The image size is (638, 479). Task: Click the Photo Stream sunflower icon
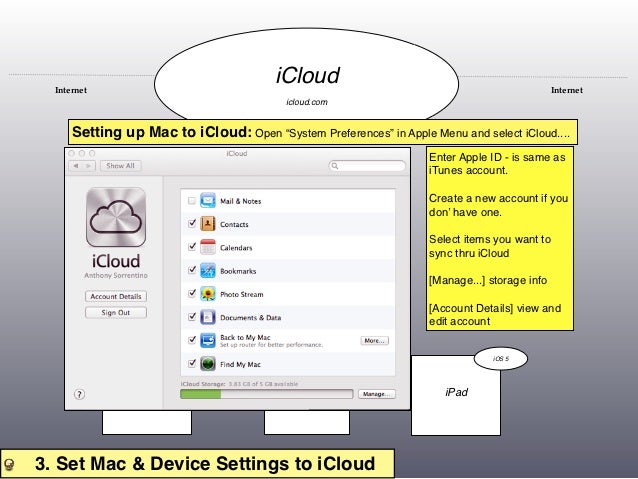tap(208, 294)
